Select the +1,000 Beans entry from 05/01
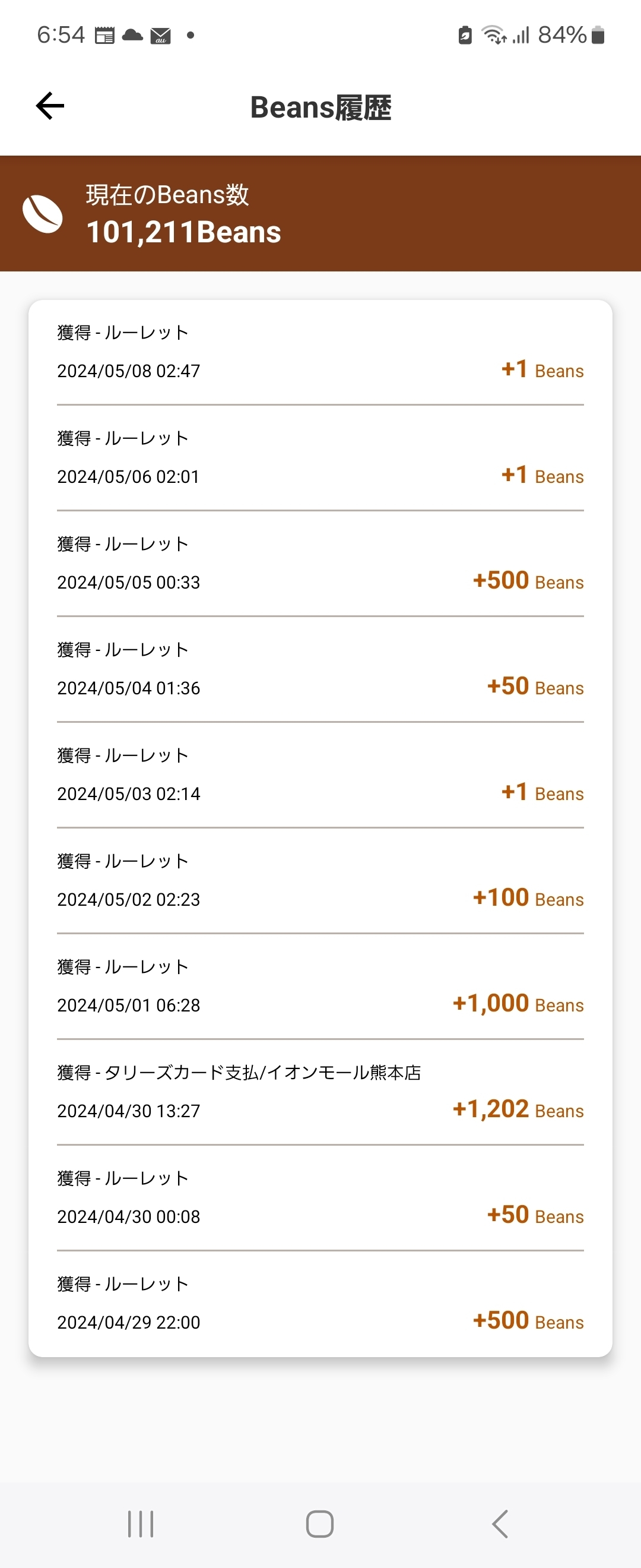Viewport: 641px width, 1568px height. pyautogui.click(x=320, y=986)
